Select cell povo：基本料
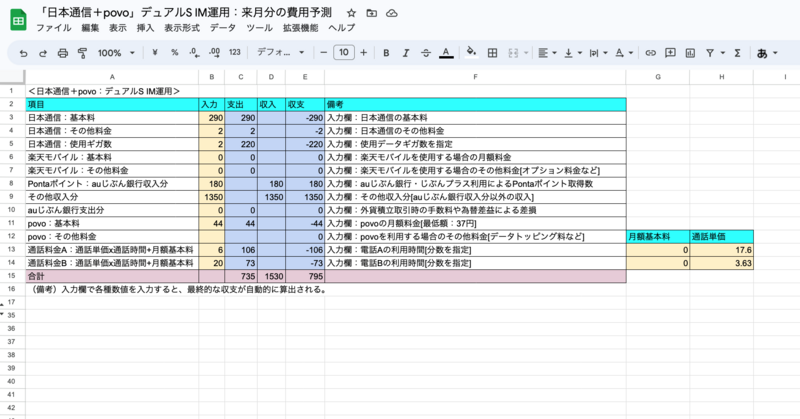Viewport: 800px width, 419px height. (x=112, y=224)
